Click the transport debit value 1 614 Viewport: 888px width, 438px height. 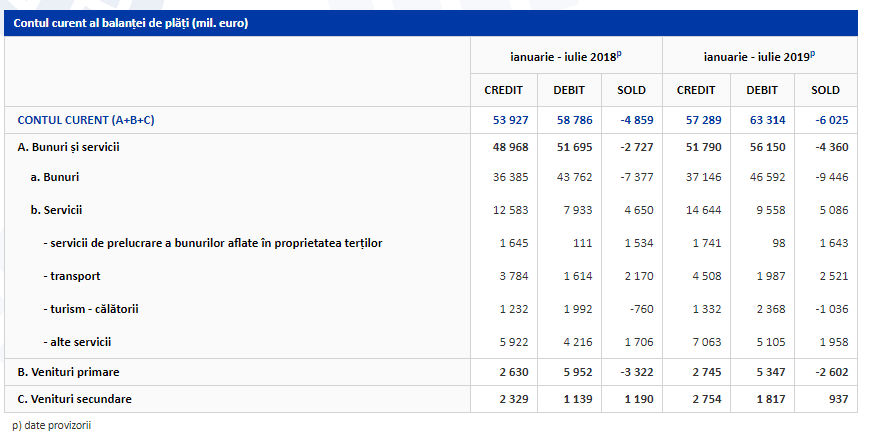[x=578, y=277]
